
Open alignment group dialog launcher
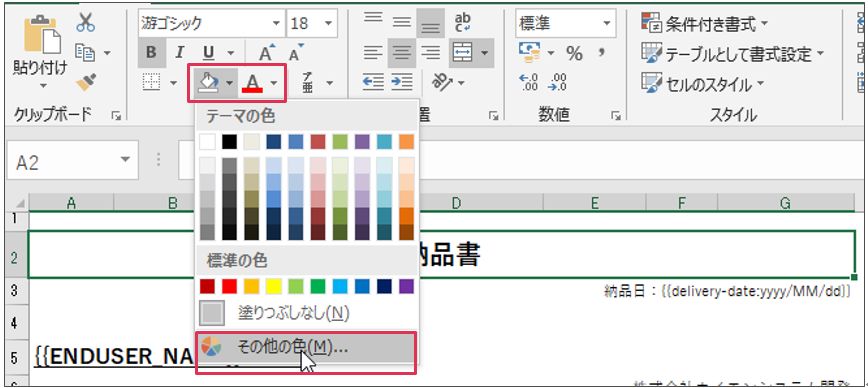point(493,115)
